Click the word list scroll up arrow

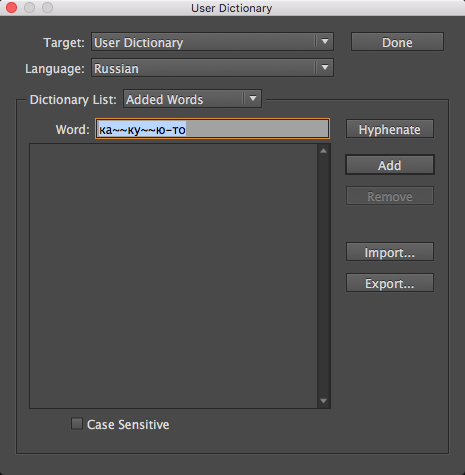323,151
